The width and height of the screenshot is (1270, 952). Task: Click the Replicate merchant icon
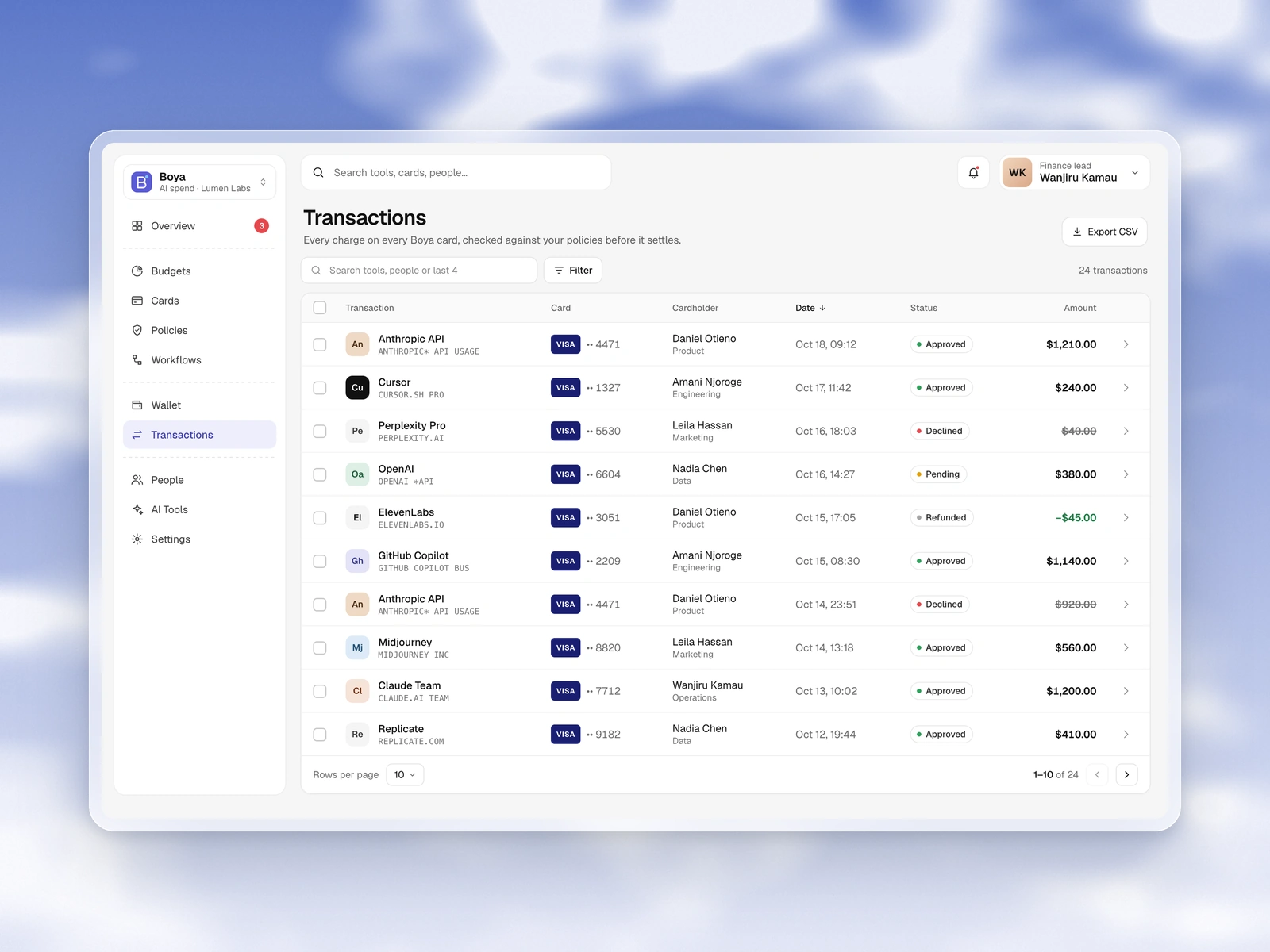pyautogui.click(x=357, y=735)
